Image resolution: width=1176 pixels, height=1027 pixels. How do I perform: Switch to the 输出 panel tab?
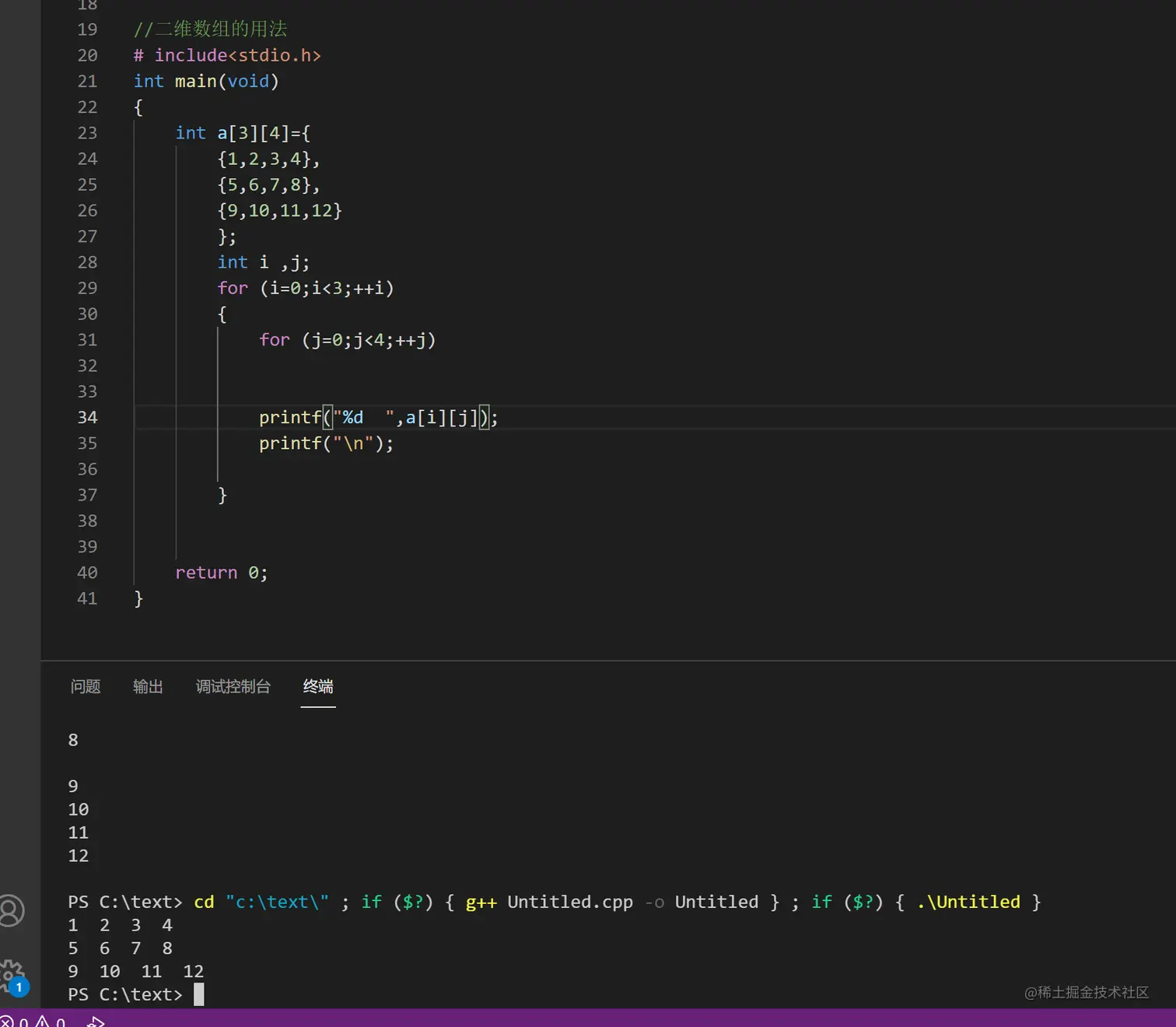(x=148, y=686)
